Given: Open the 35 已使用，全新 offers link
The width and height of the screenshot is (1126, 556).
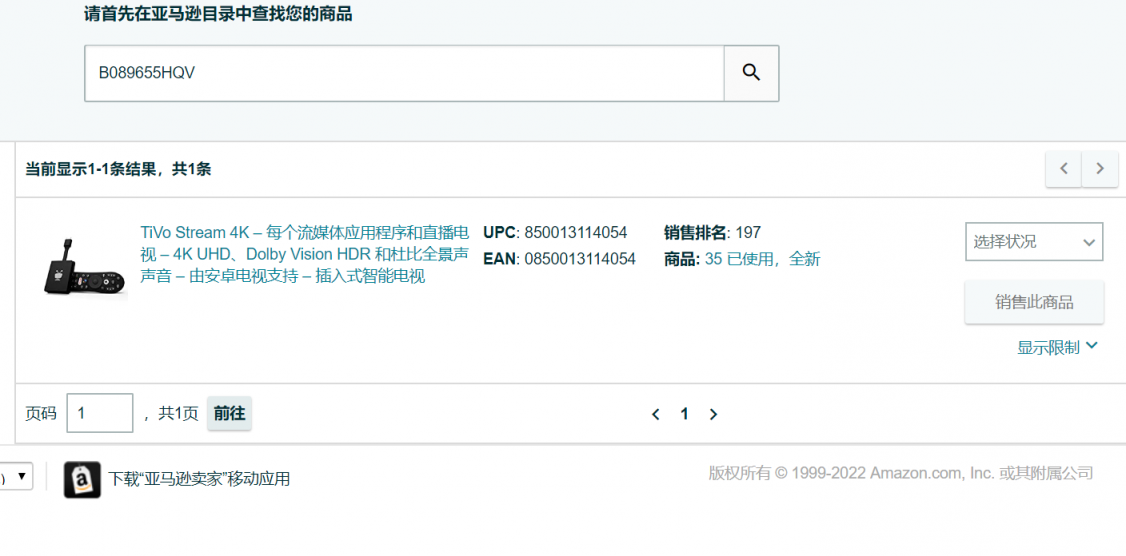Looking at the screenshot, I should point(763,259).
